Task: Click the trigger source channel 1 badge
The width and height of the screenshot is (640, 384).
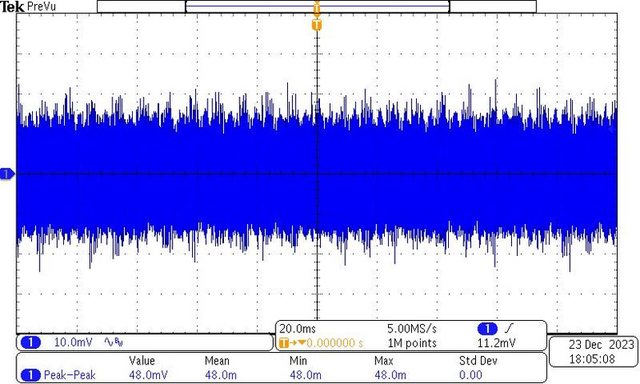Action: click(x=487, y=329)
